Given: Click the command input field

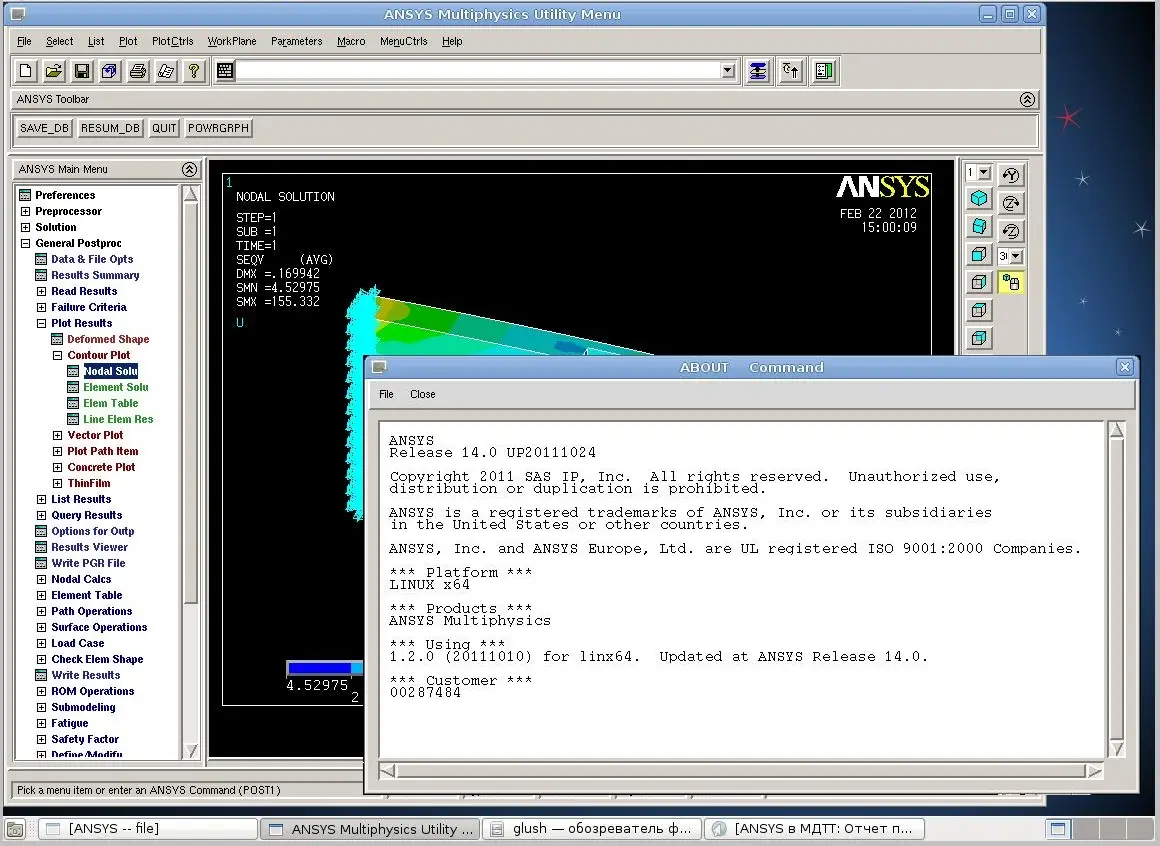Looking at the screenshot, I should click(478, 71).
